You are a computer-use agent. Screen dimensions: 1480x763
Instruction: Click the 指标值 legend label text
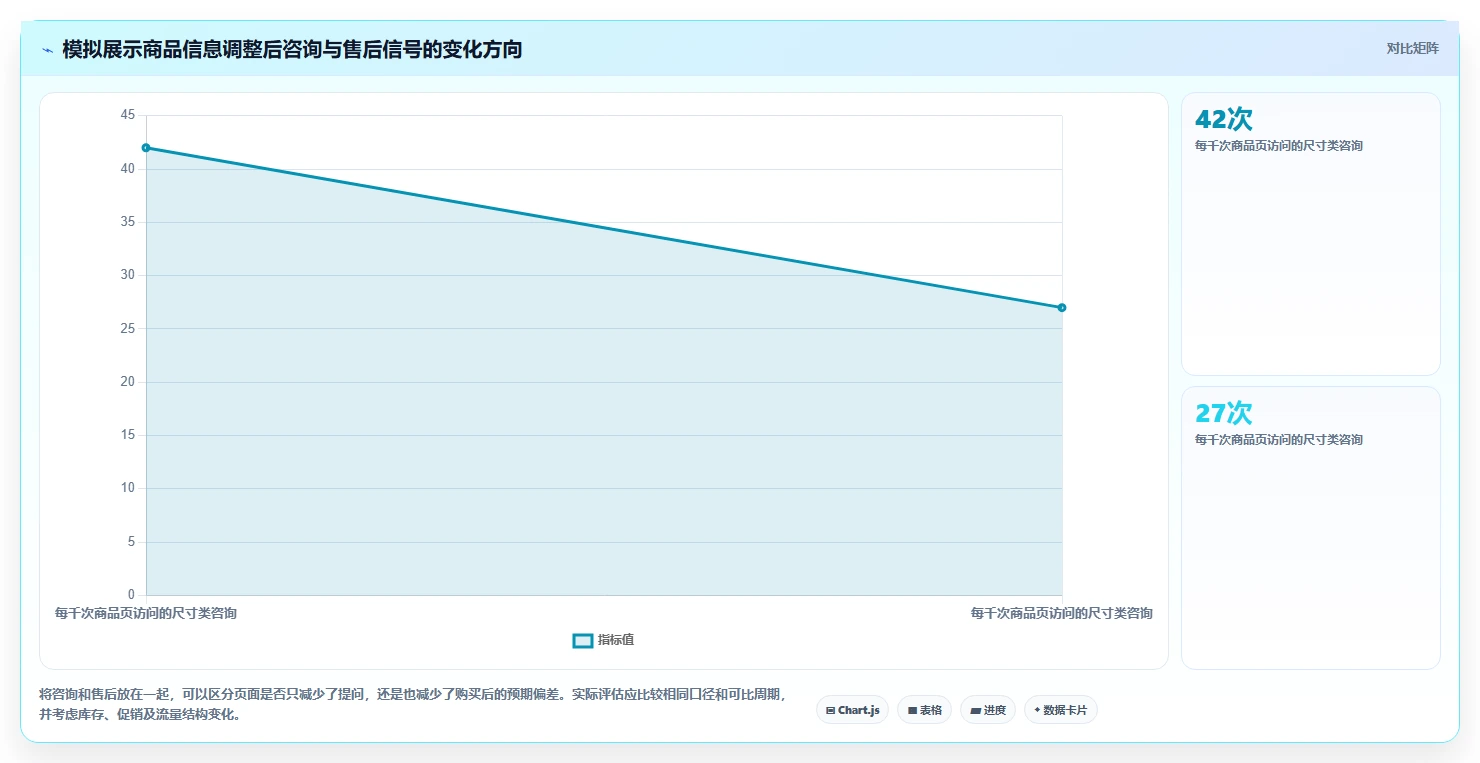coord(616,640)
